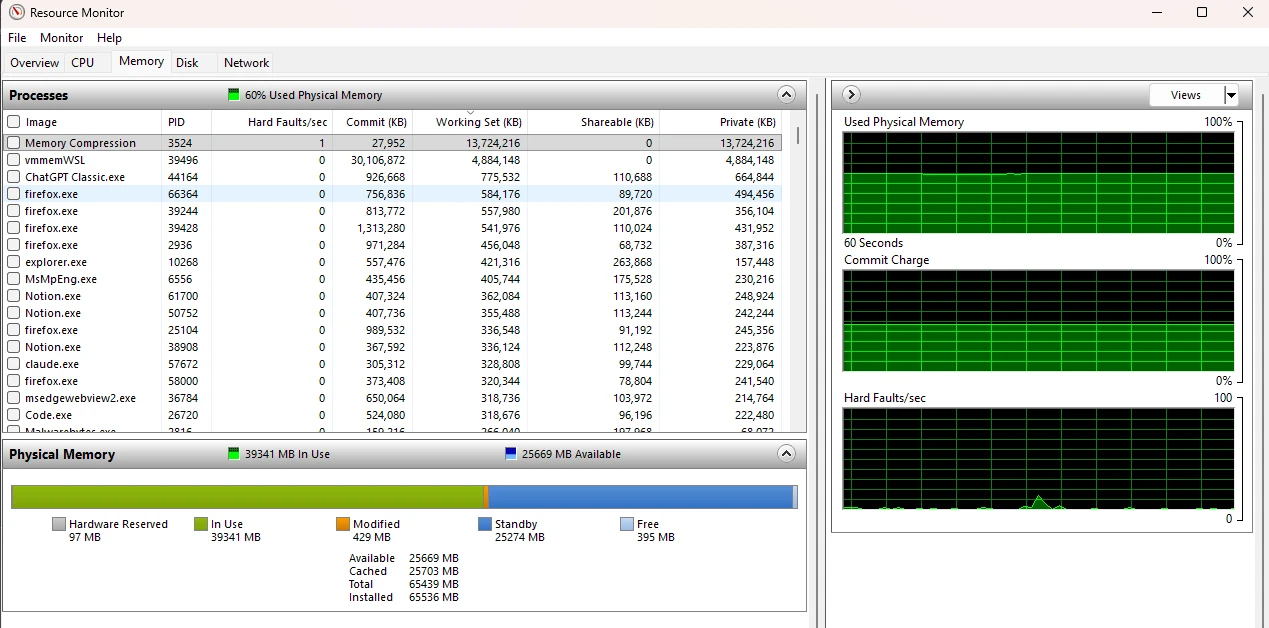Open the Help menu
The image size is (1269, 628).
click(109, 38)
